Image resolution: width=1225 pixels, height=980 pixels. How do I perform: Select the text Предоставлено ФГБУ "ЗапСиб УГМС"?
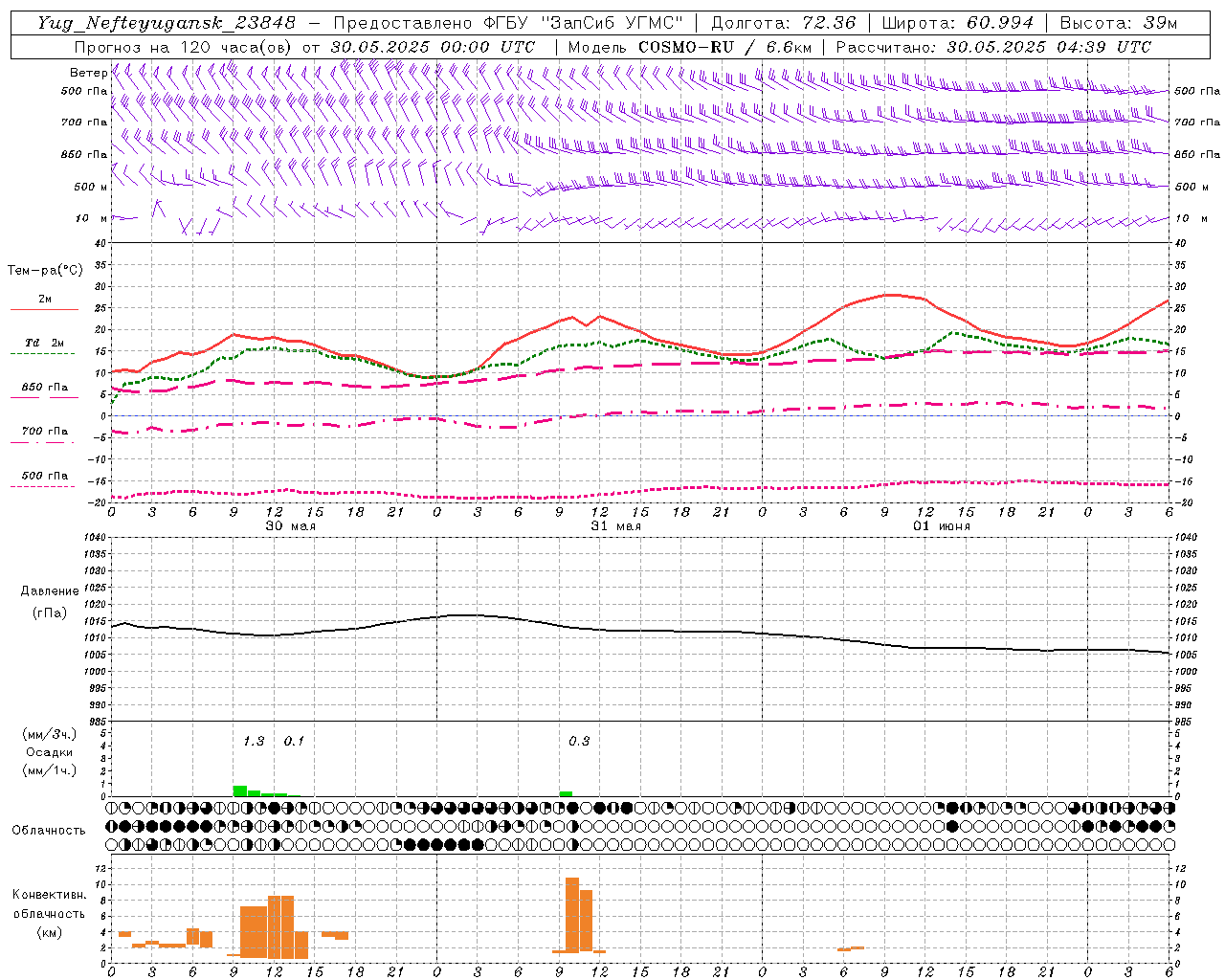(508, 23)
